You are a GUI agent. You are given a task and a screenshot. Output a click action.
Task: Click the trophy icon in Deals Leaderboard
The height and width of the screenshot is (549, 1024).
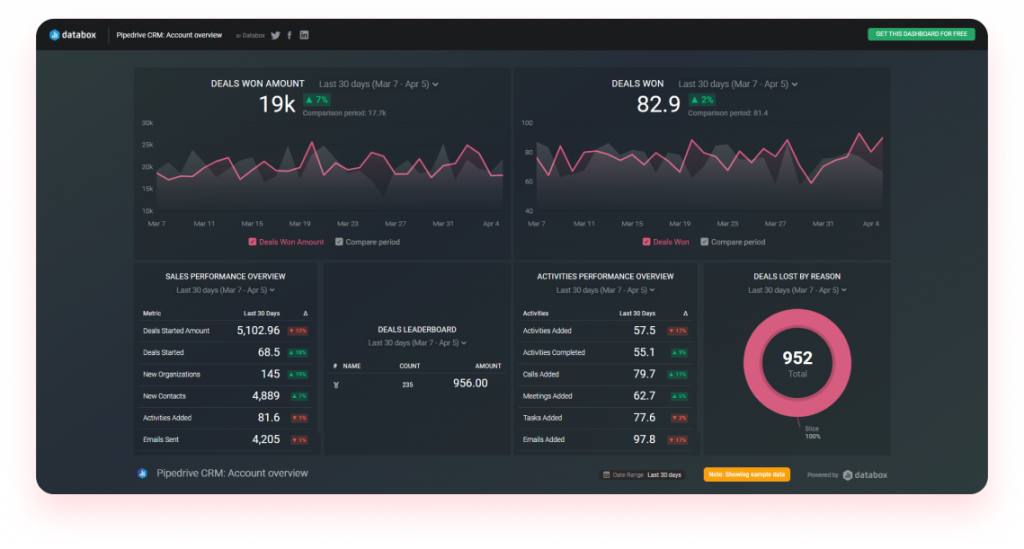pos(336,385)
